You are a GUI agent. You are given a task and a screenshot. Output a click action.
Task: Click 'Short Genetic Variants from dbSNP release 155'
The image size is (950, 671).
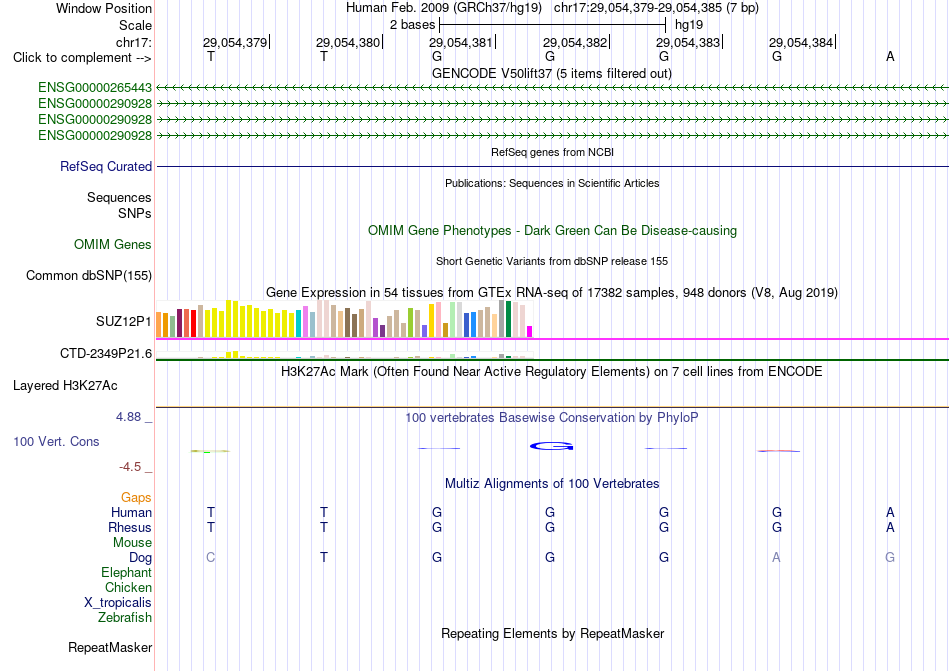tap(552, 262)
